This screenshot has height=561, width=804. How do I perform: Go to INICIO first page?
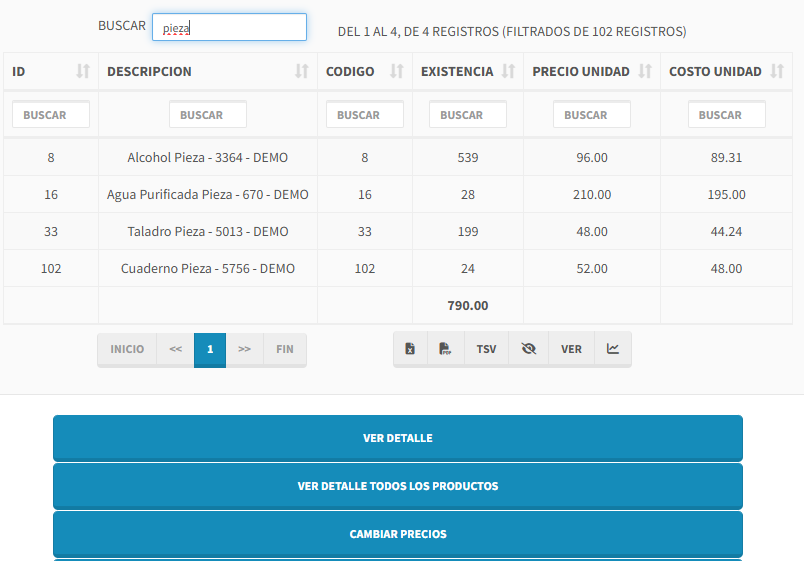point(127,349)
